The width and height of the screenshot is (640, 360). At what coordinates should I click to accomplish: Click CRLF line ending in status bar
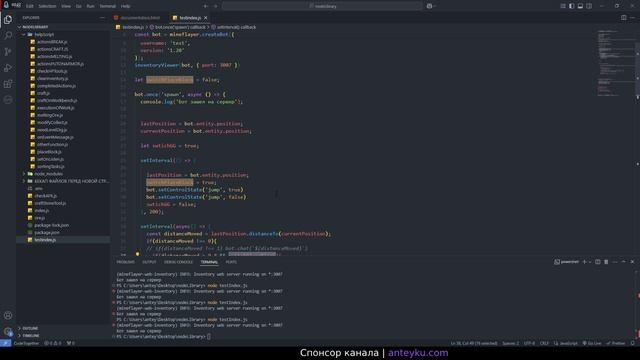click(544, 343)
